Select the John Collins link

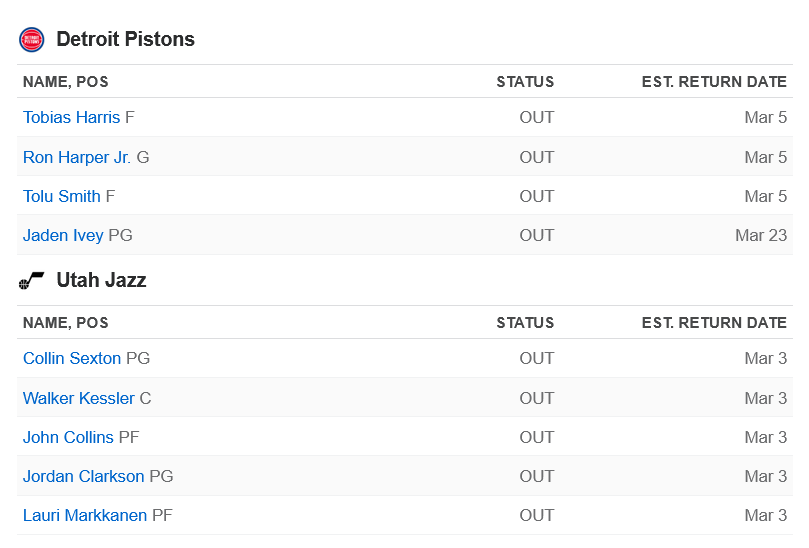(x=68, y=437)
